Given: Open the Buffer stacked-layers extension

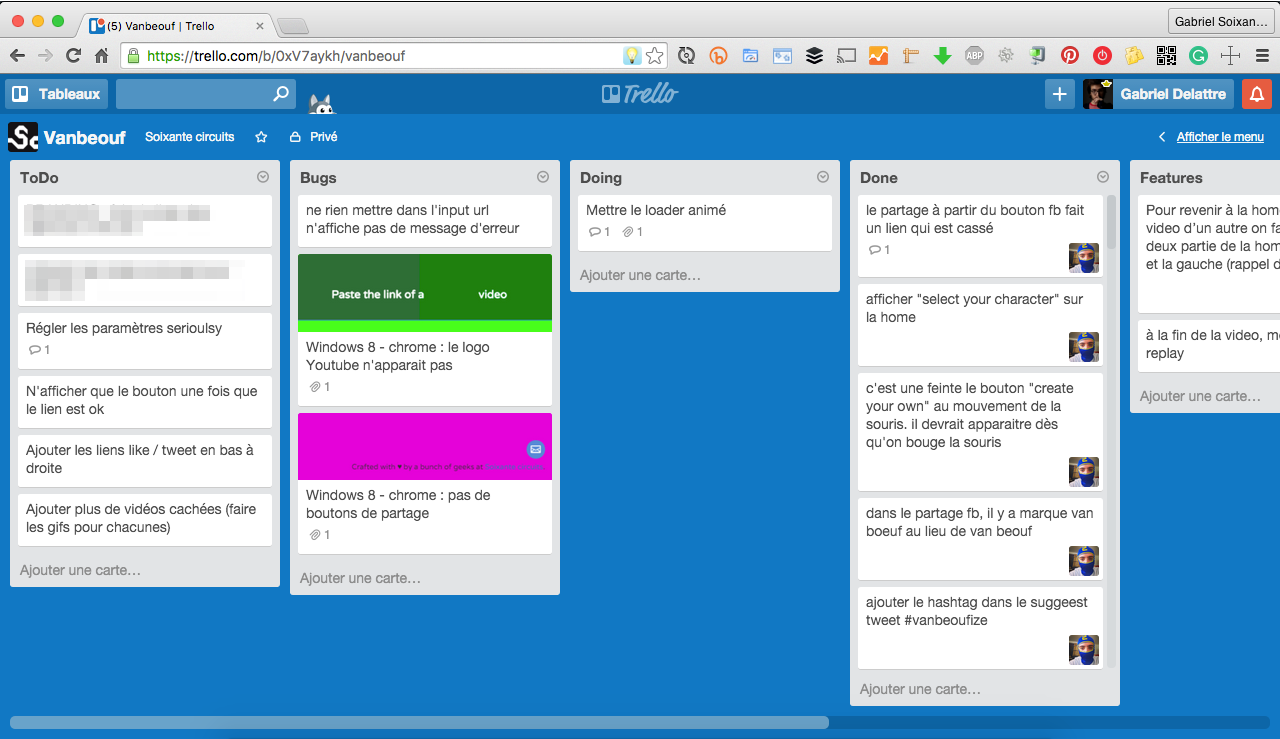Looking at the screenshot, I should coord(814,56).
